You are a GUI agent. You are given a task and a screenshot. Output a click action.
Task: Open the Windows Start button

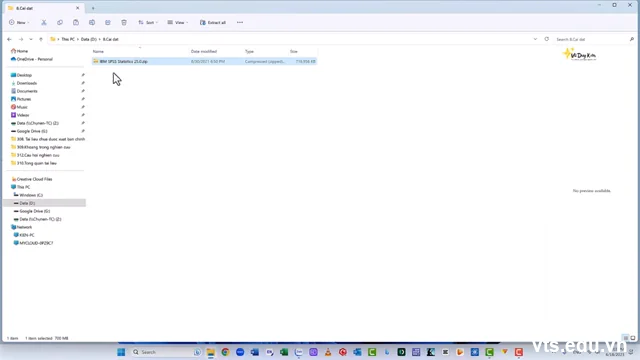(x=121, y=352)
